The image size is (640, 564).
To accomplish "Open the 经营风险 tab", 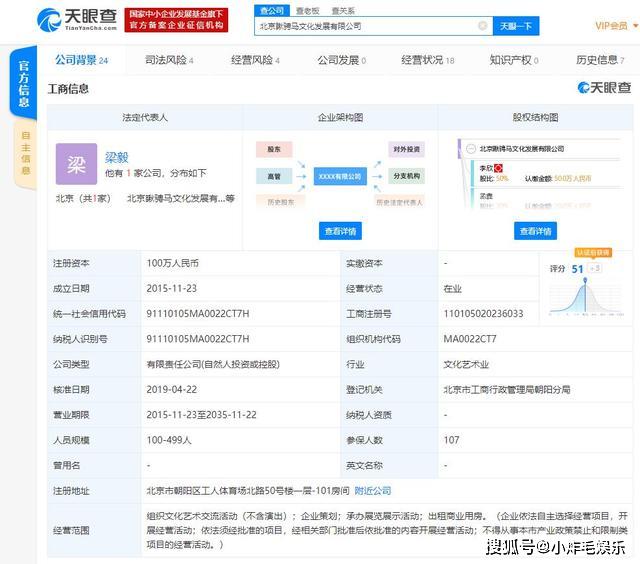I will 255,60.
